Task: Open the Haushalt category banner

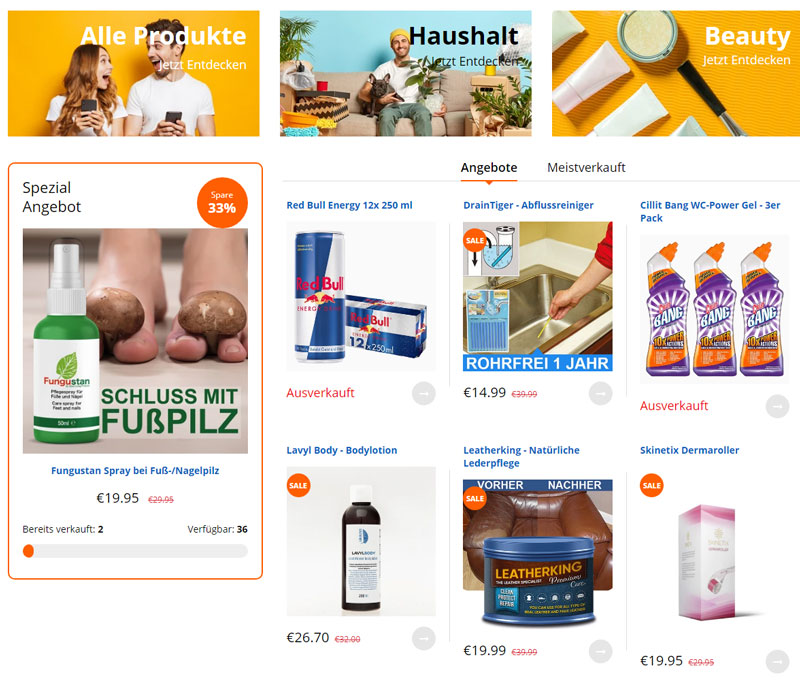Action: 406,73
